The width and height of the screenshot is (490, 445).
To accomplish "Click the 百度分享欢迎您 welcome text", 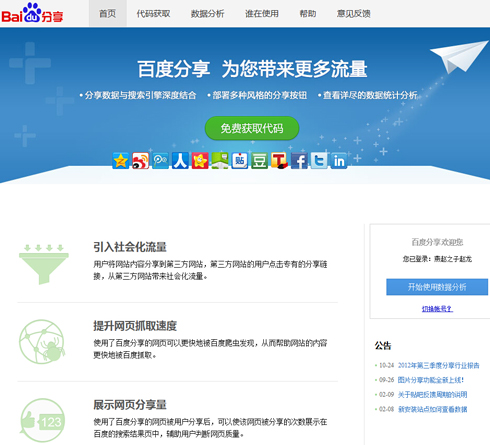I will (437, 242).
